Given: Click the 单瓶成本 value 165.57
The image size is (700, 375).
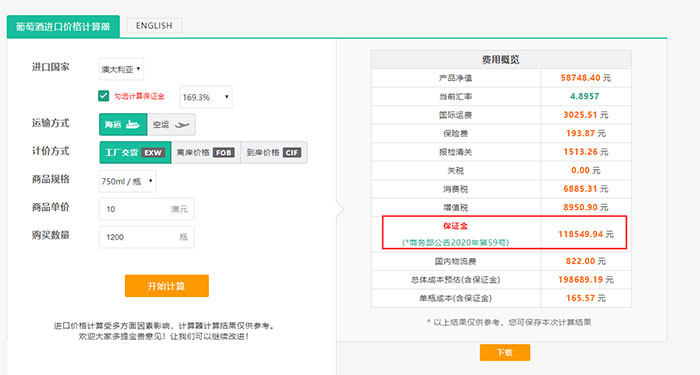Looking at the screenshot, I should (581, 298).
